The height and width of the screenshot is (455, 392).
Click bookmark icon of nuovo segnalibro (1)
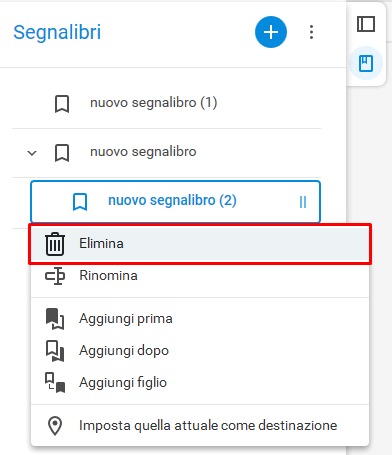[x=62, y=104]
